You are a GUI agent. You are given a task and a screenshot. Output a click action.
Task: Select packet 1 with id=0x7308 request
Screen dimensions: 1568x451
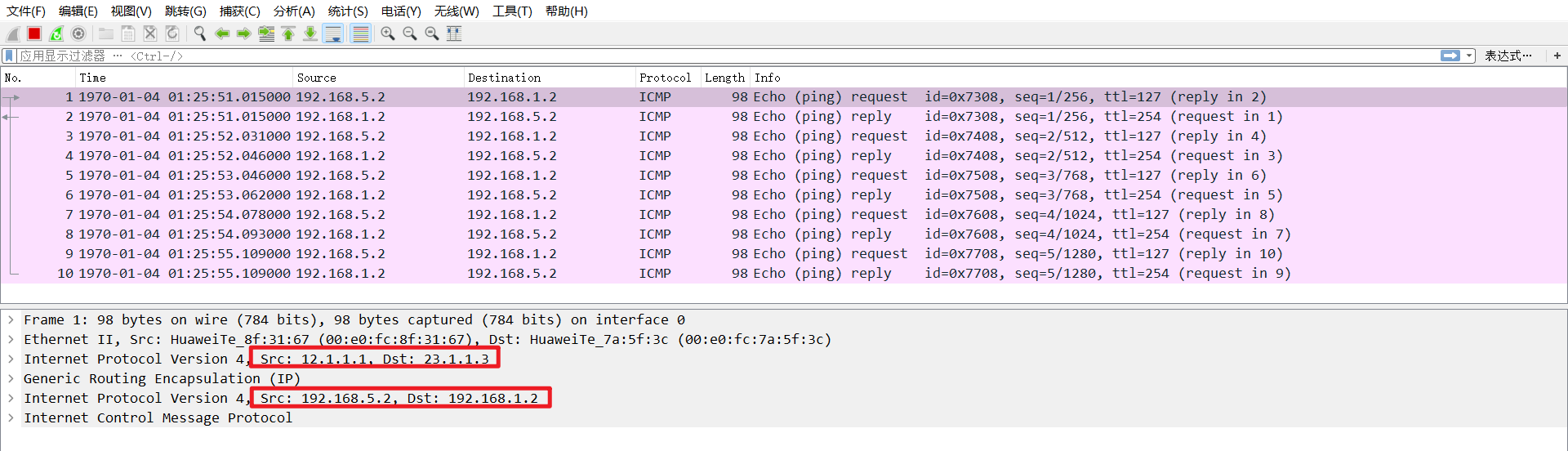pyautogui.click(x=783, y=96)
